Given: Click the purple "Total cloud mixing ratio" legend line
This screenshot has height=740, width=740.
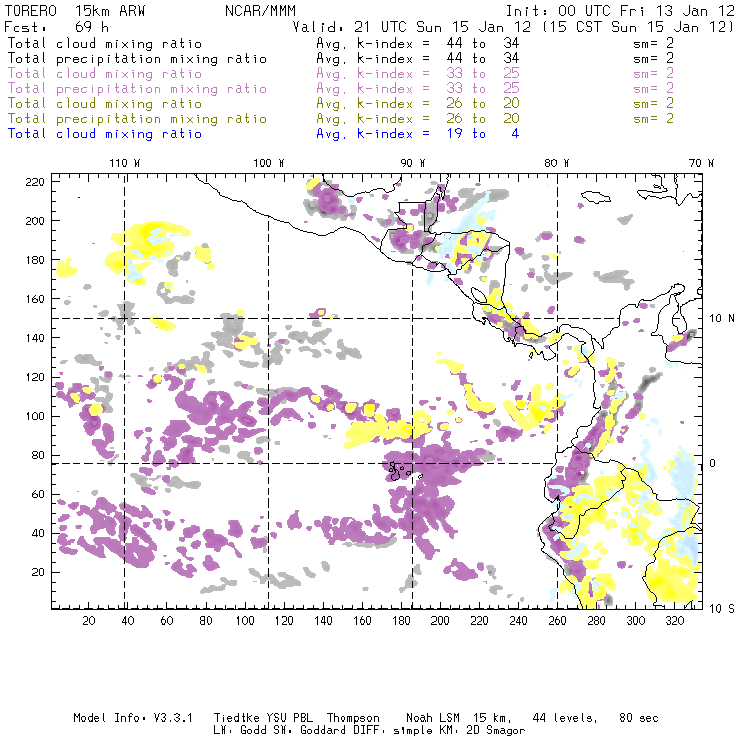Looking at the screenshot, I should pos(105,74).
